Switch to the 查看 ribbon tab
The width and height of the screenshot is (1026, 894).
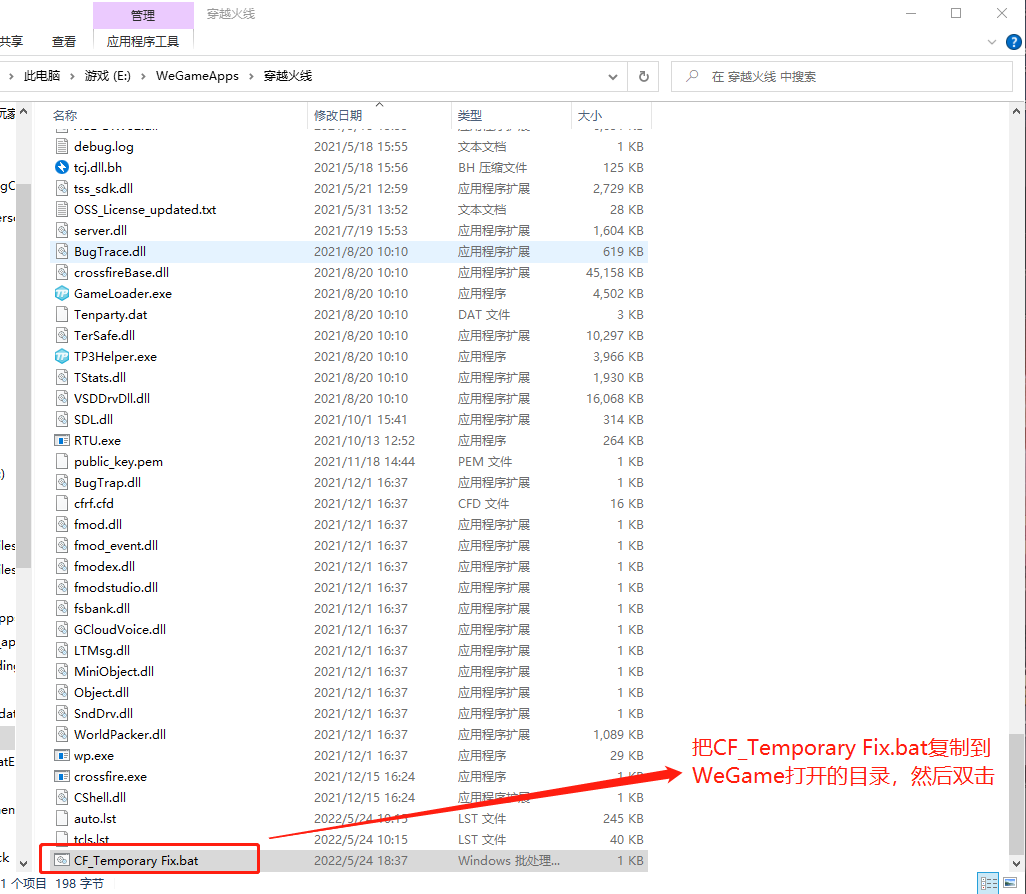pos(63,42)
